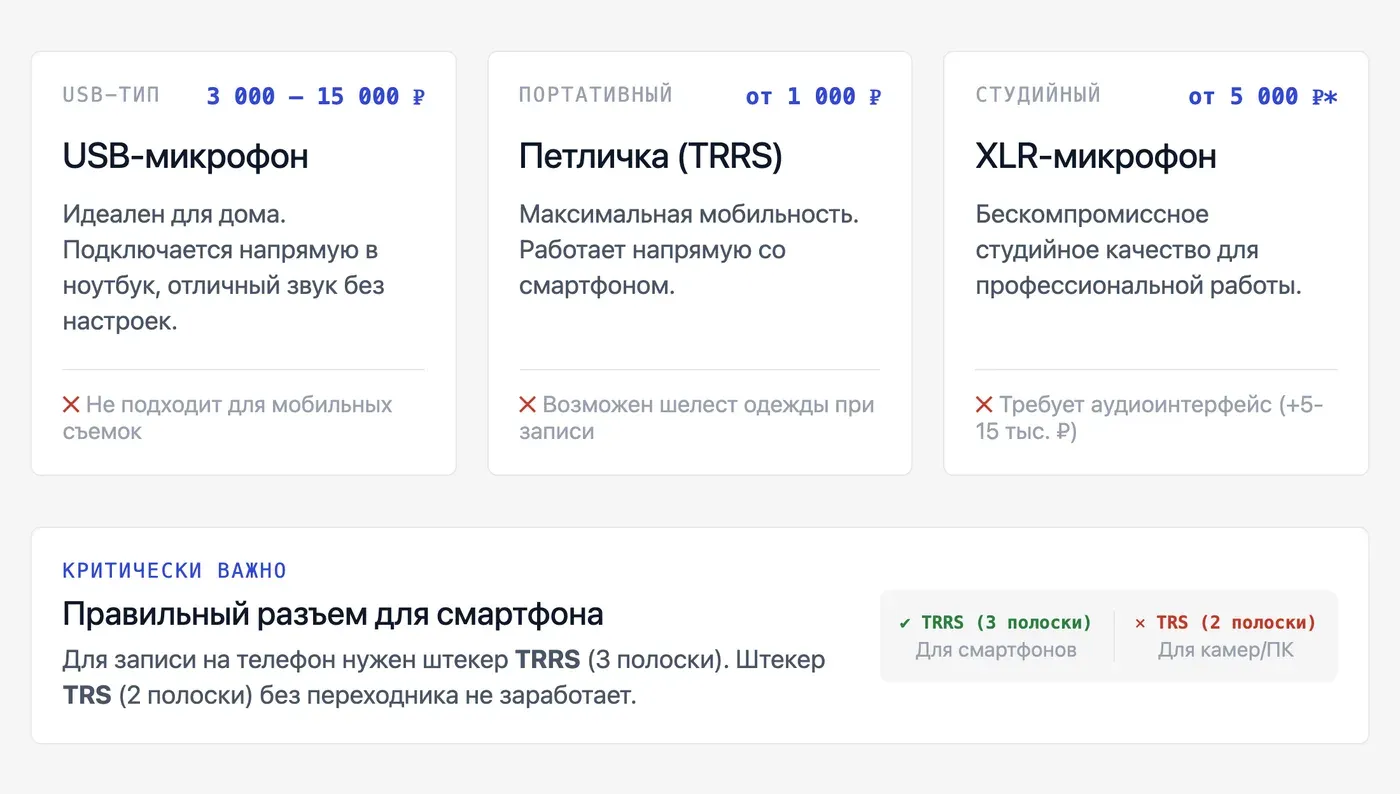Click the red cross next to "Не подходит для мобильных"
The height and width of the screenshot is (794, 1400).
click(71, 405)
